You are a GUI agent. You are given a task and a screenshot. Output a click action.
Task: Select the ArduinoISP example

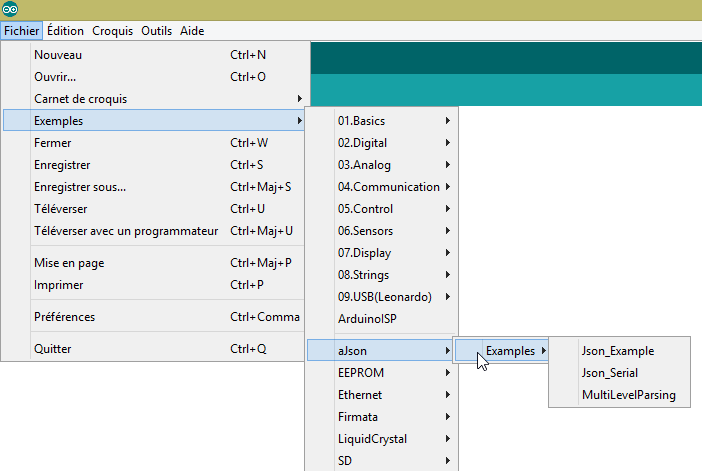tap(367, 317)
